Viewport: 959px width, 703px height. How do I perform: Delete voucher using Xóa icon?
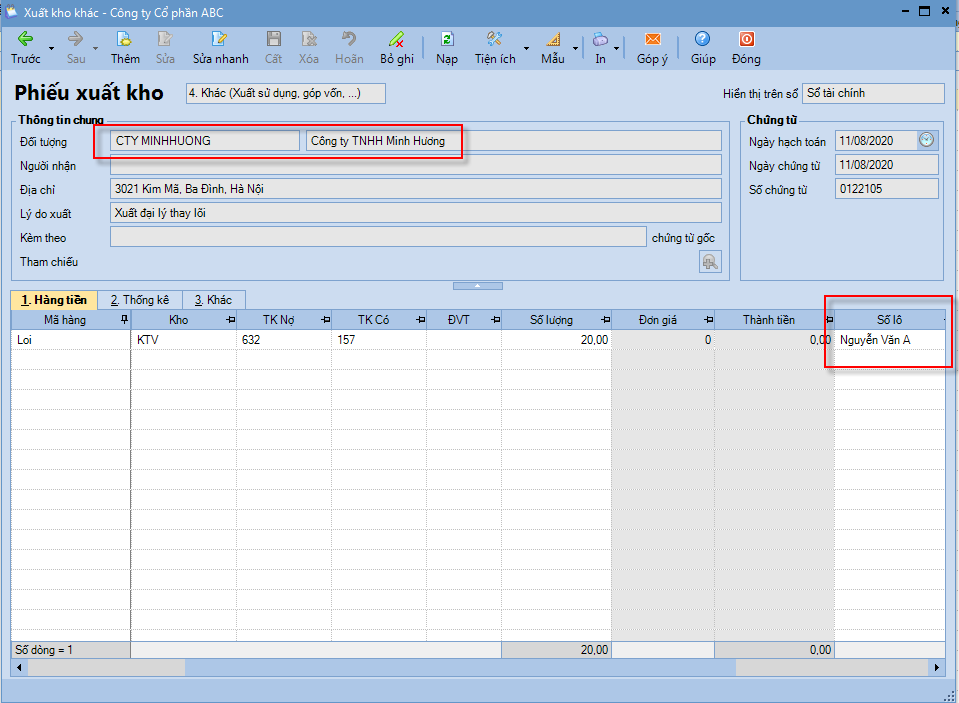(309, 39)
